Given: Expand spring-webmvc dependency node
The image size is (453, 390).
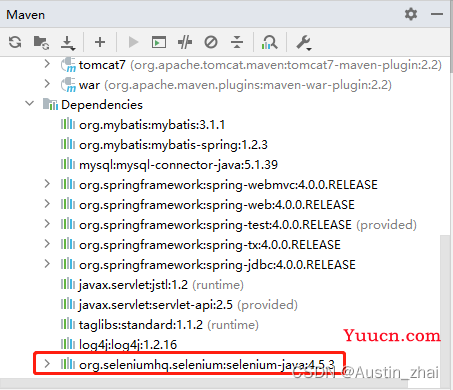Looking at the screenshot, I should pos(47,184).
